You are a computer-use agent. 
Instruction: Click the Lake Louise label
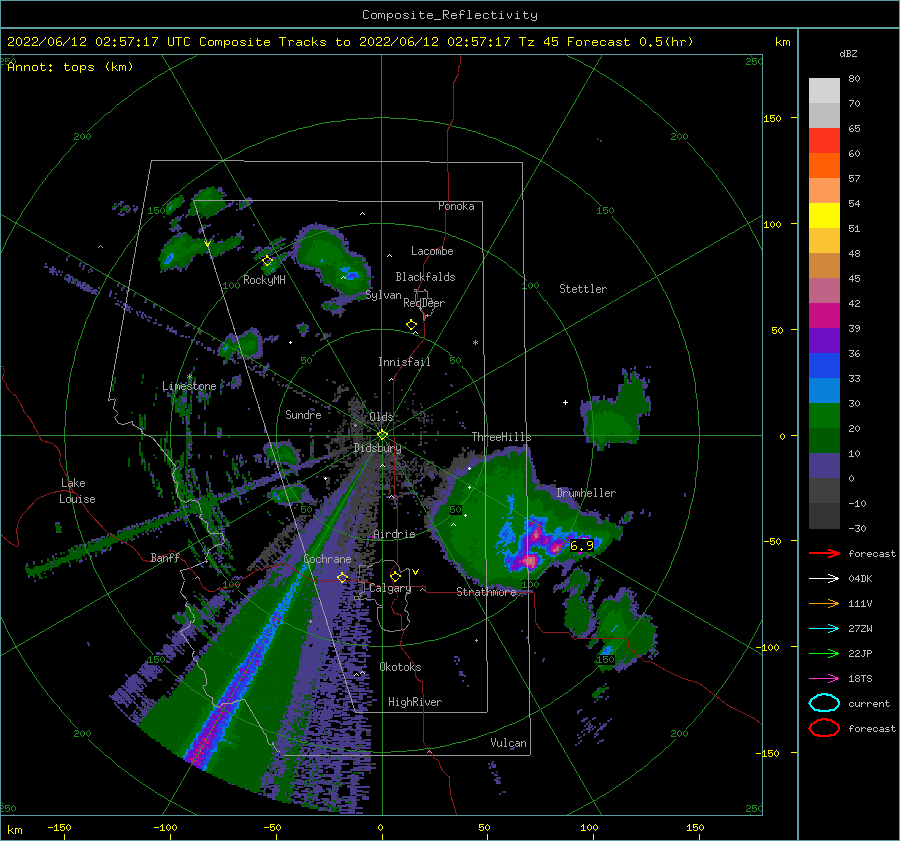[78, 491]
